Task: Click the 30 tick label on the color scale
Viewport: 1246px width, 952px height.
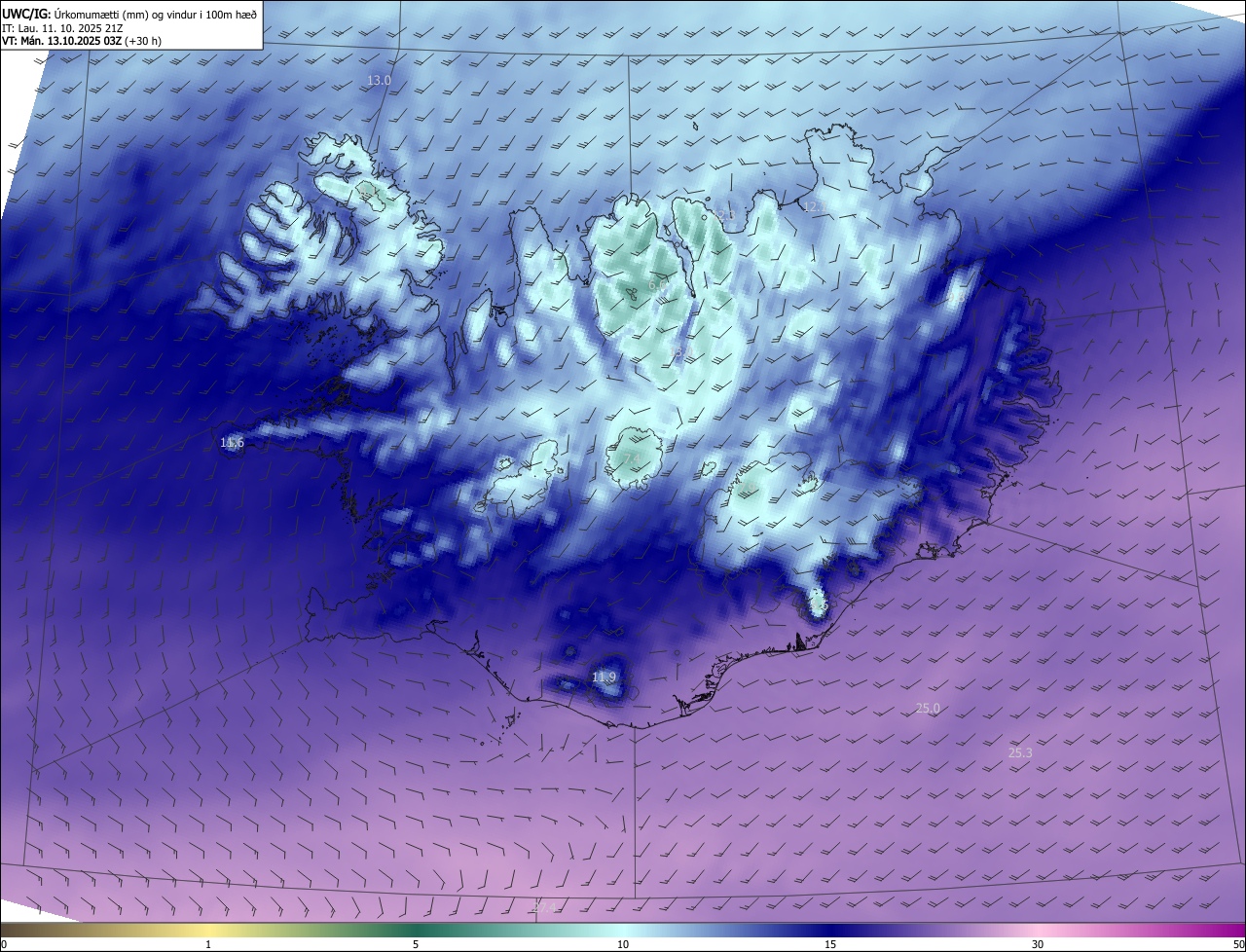Action: [x=1038, y=944]
